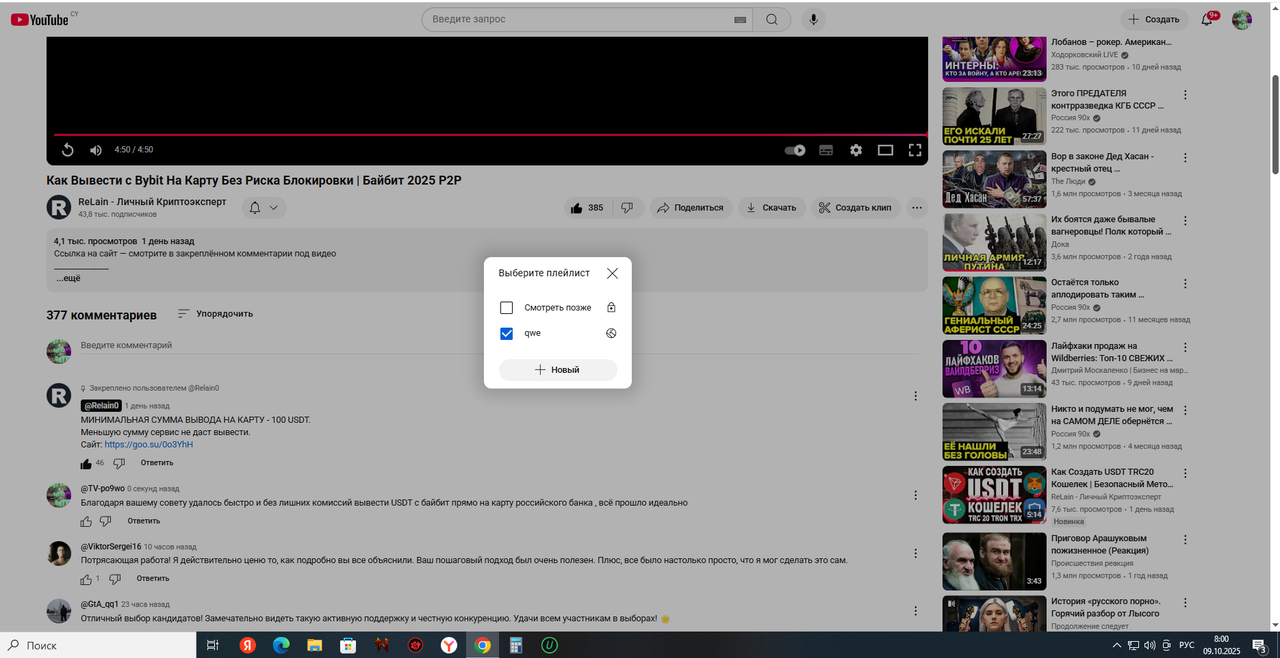This screenshot has height=658, width=1280.
Task: Expand the subscription bell notification dropdown
Action: click(262, 208)
